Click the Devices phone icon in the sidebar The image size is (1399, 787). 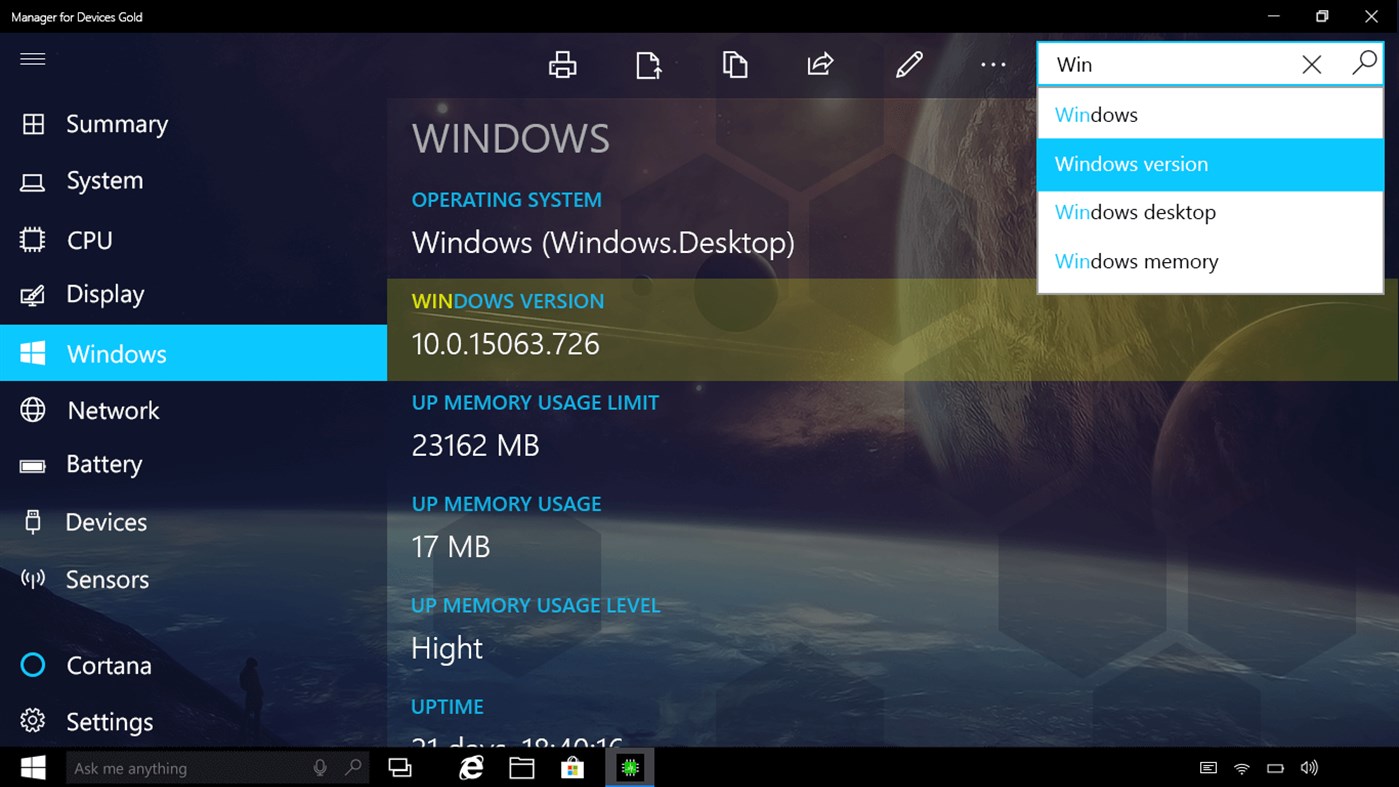(34, 522)
